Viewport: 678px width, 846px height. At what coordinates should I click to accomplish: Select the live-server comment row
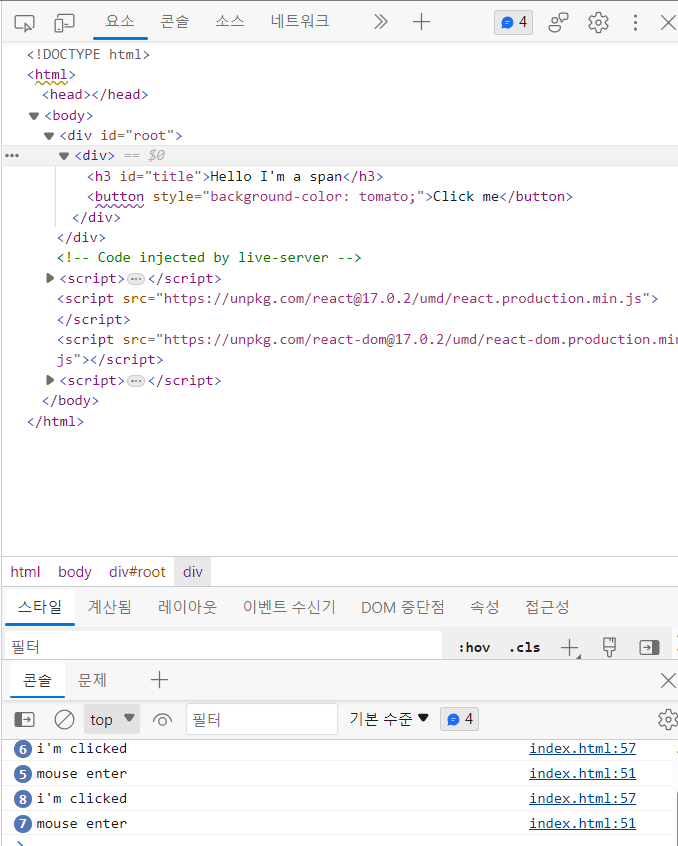(209, 257)
